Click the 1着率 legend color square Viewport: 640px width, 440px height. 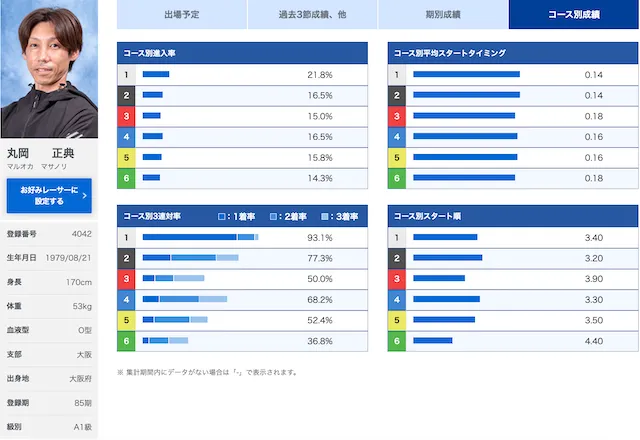pos(222,216)
